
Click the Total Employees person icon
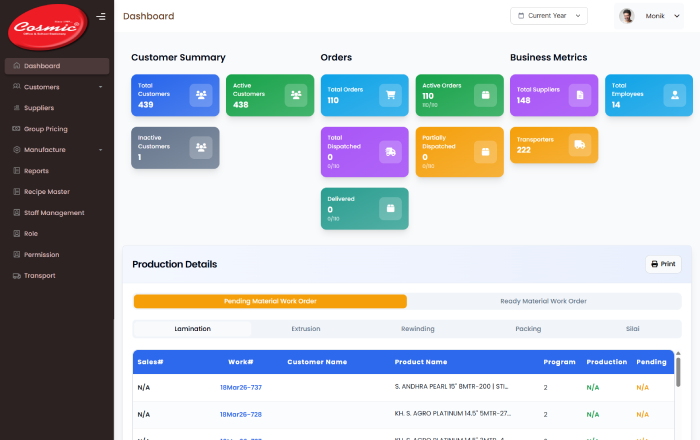pyautogui.click(x=674, y=95)
